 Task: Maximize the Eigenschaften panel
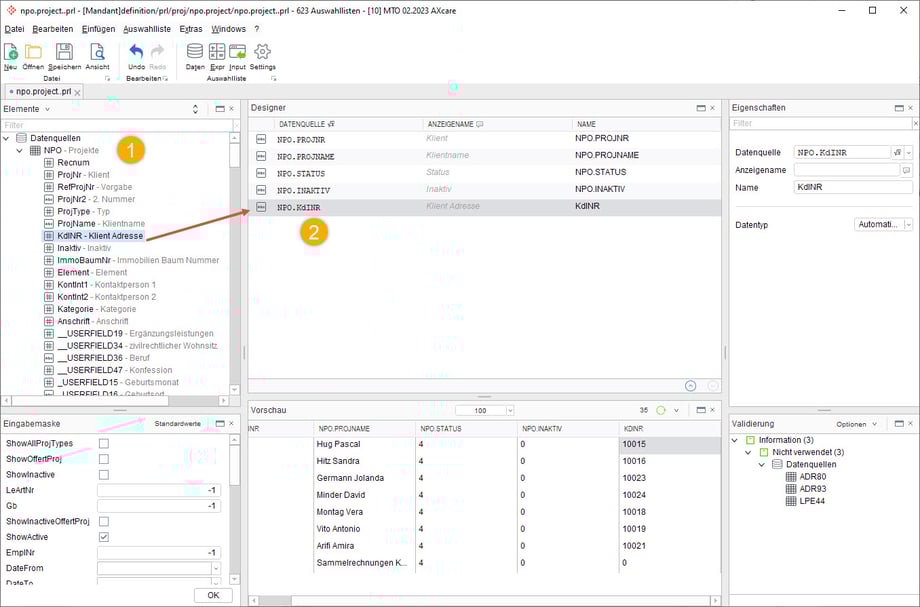(x=899, y=108)
